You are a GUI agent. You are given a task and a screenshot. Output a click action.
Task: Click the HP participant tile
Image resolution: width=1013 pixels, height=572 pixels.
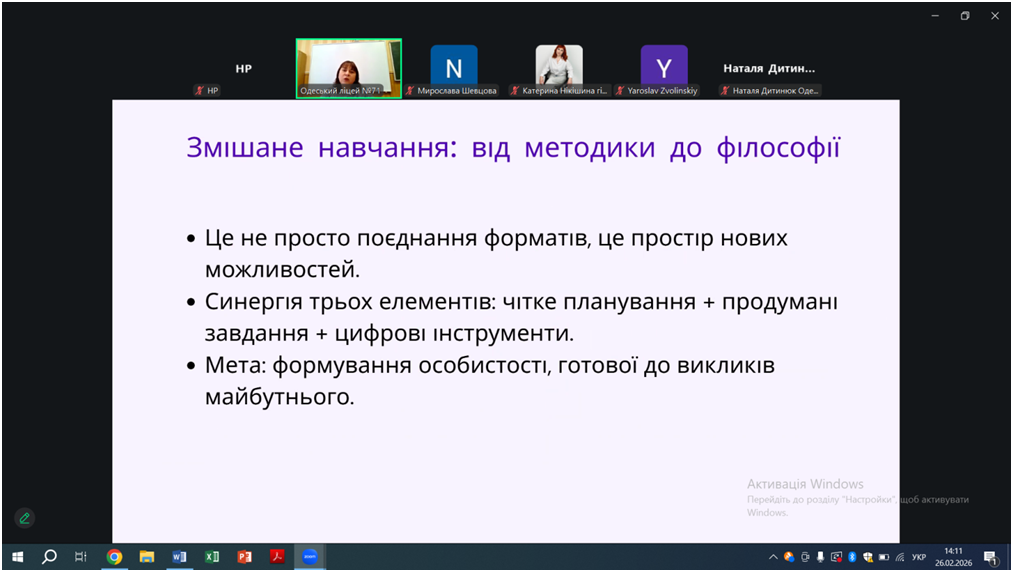pyautogui.click(x=243, y=69)
